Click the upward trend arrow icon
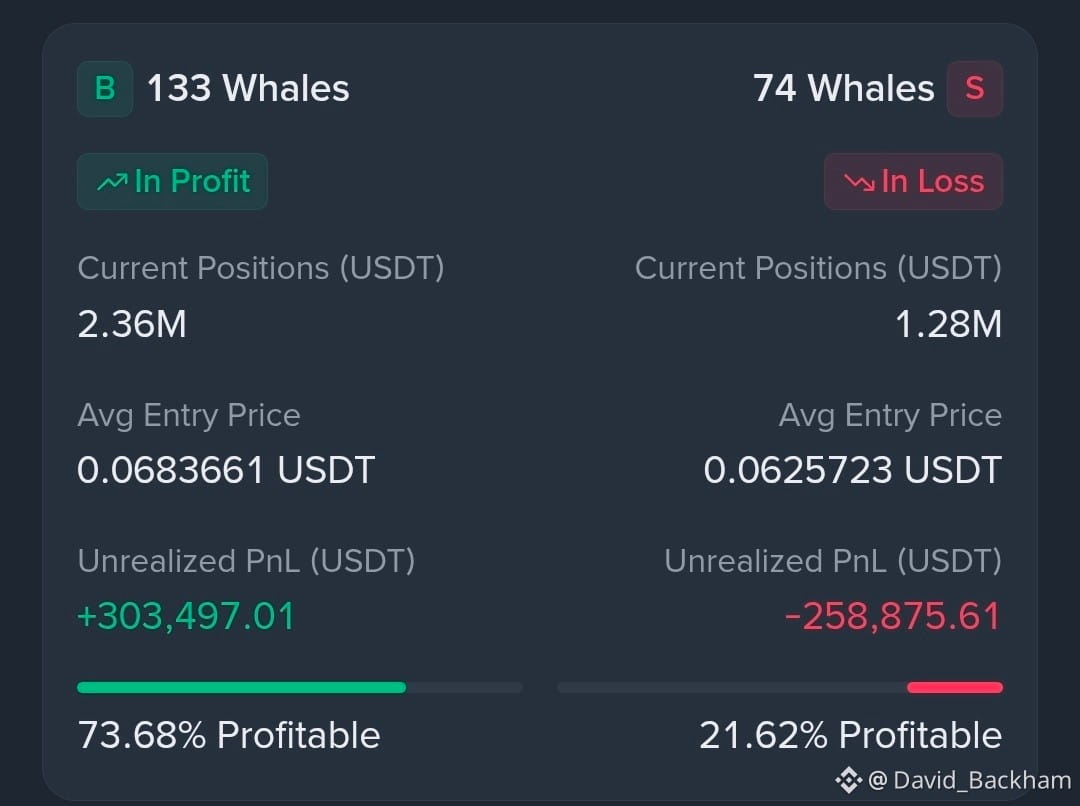This screenshot has height=806, width=1080. point(112,182)
